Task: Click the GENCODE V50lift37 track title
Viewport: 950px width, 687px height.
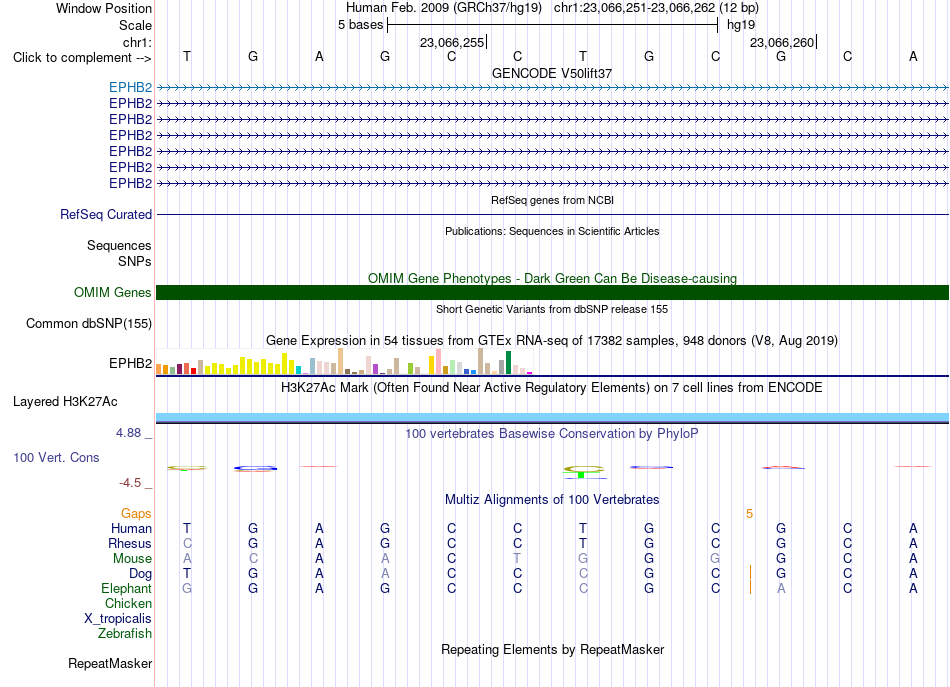Action: 552,73
